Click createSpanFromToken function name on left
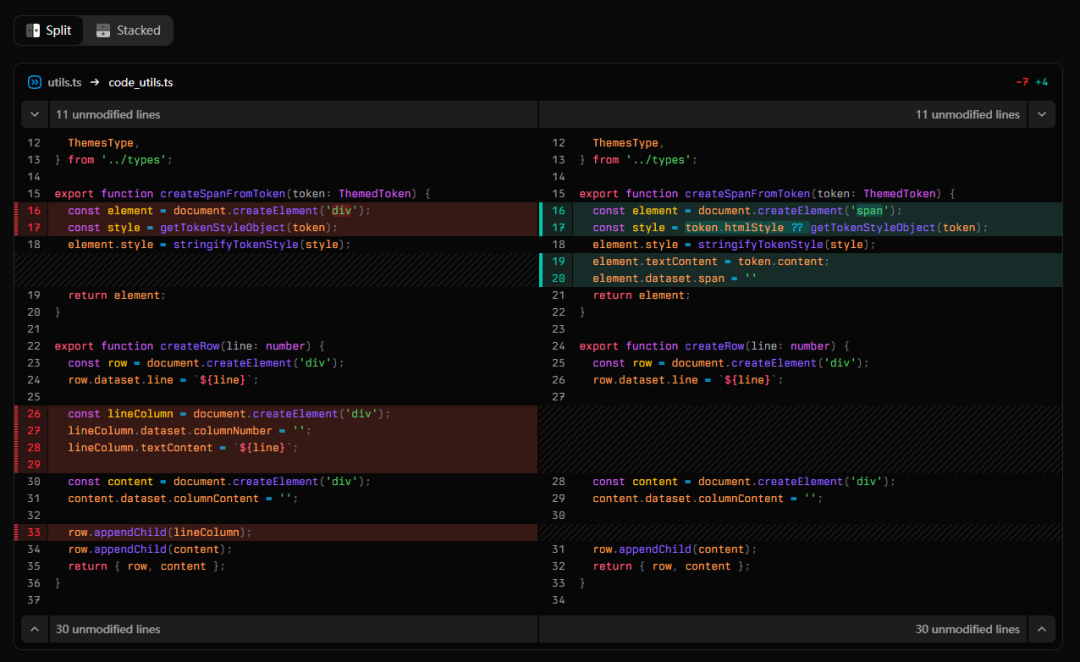Viewport: 1080px width, 662px height. (x=222, y=194)
